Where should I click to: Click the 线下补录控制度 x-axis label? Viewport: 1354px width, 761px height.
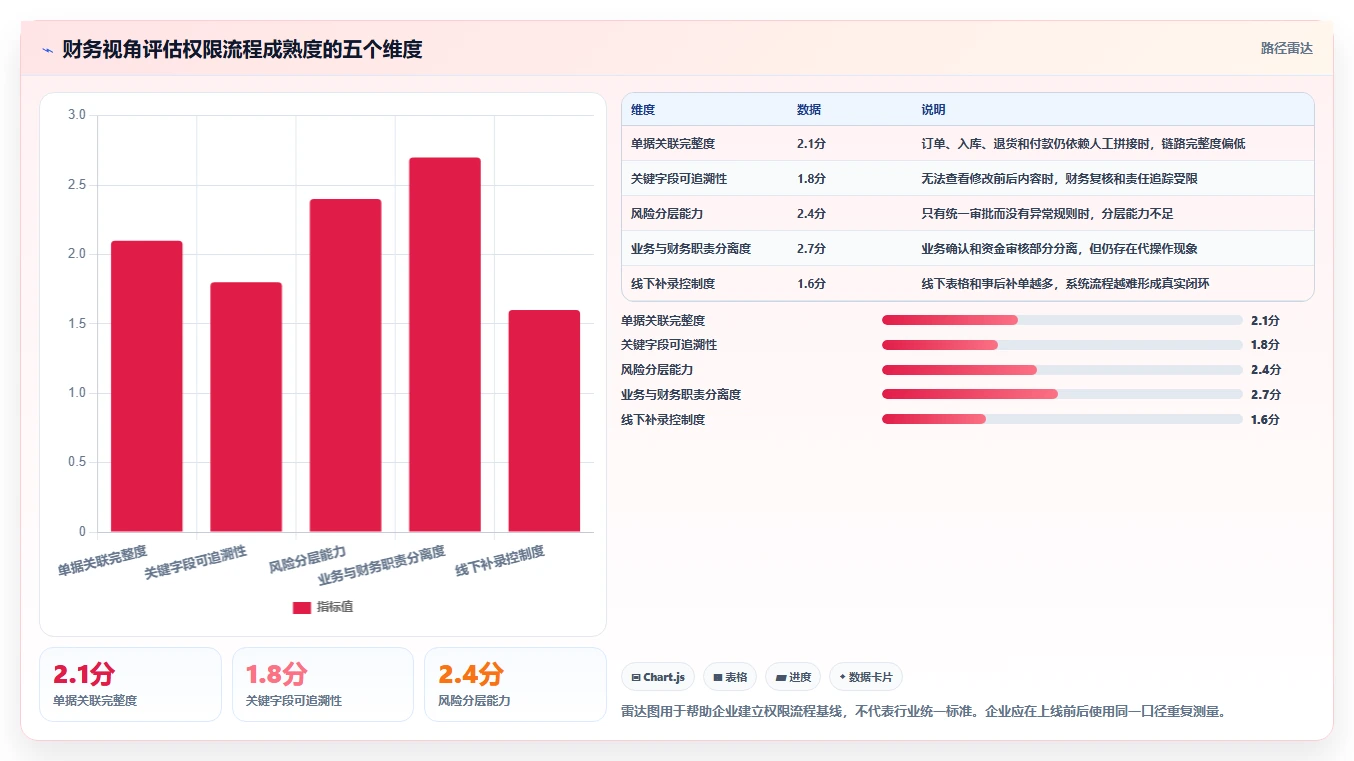click(500, 561)
